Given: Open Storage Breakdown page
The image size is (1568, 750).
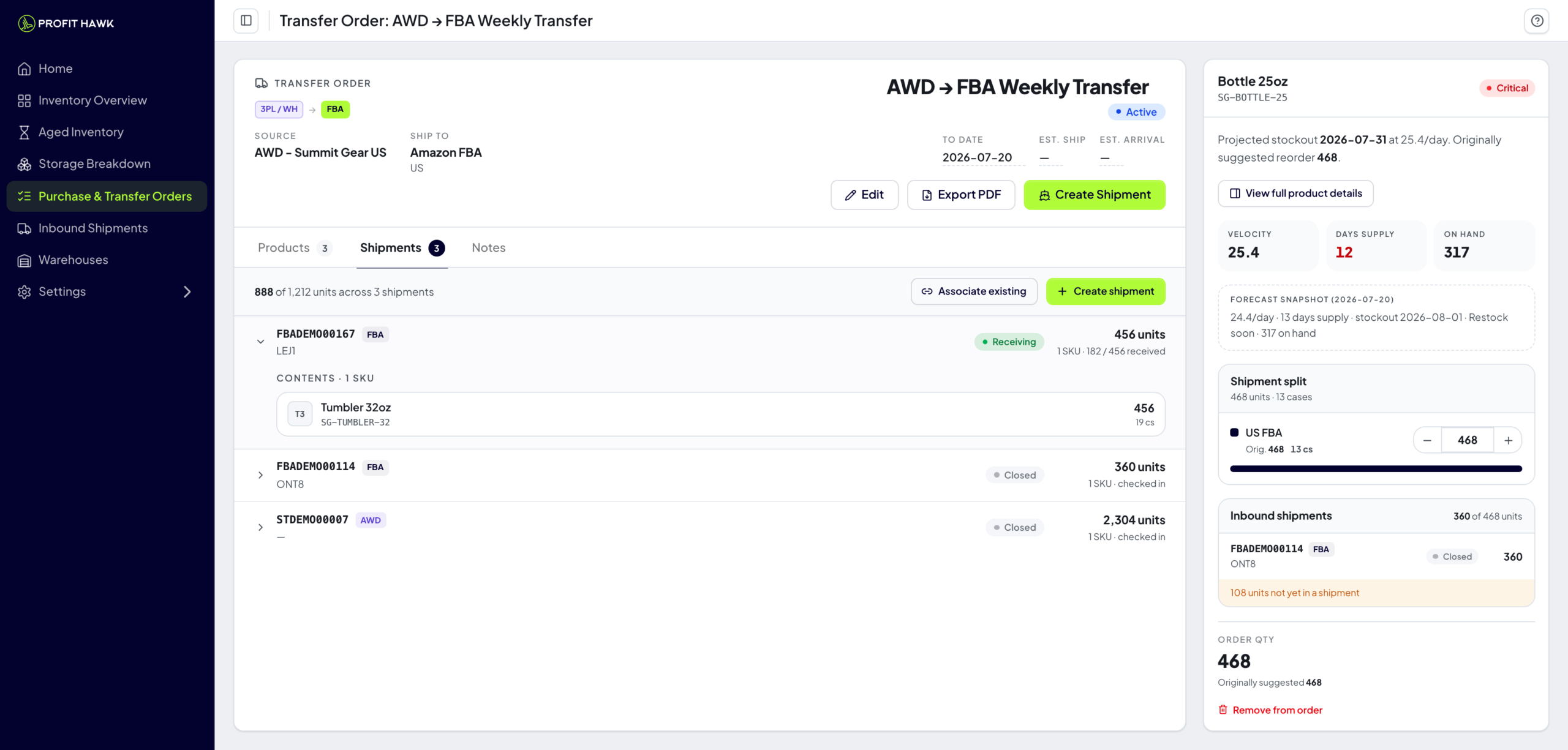Looking at the screenshot, I should tap(107, 164).
